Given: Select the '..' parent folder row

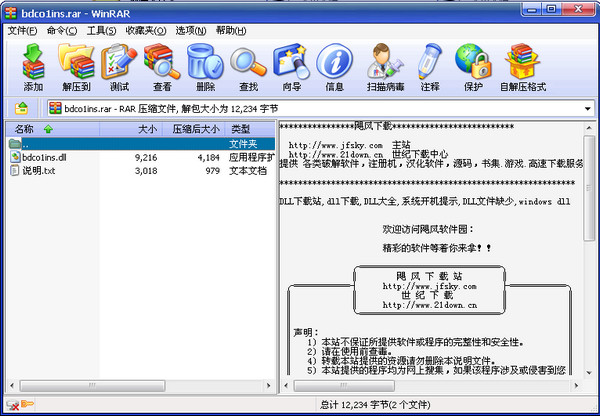Looking at the screenshot, I should click(x=141, y=144).
